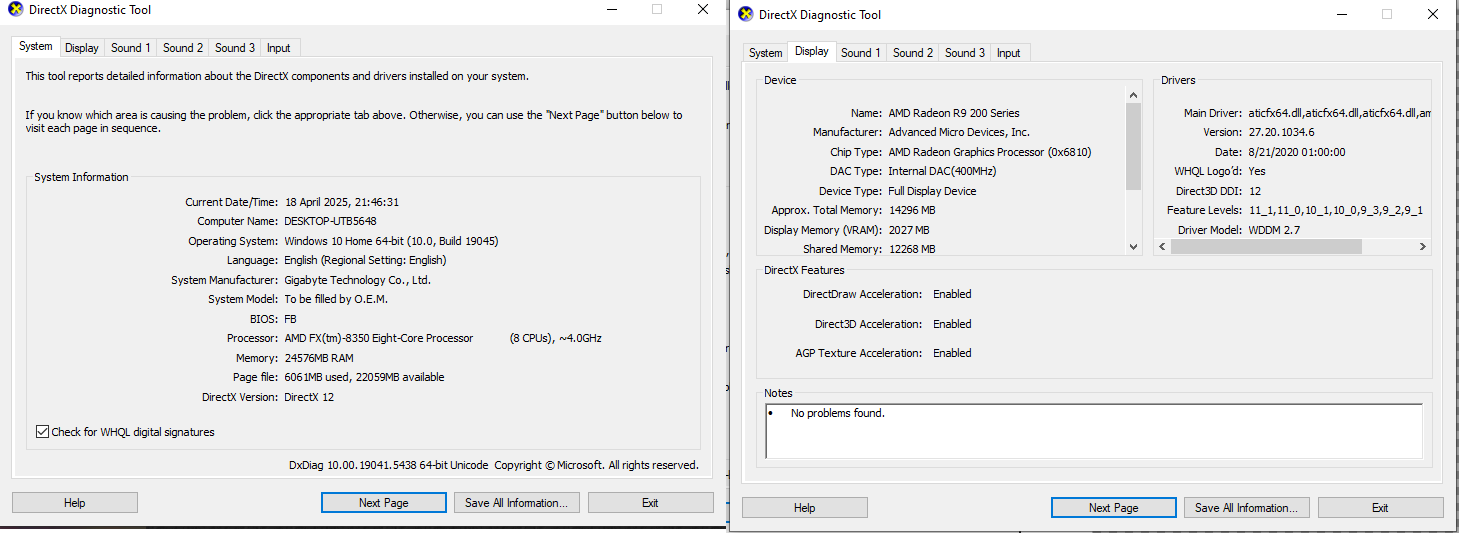Click Exit button in left window
This screenshot has width=1459, height=533.
[650, 503]
